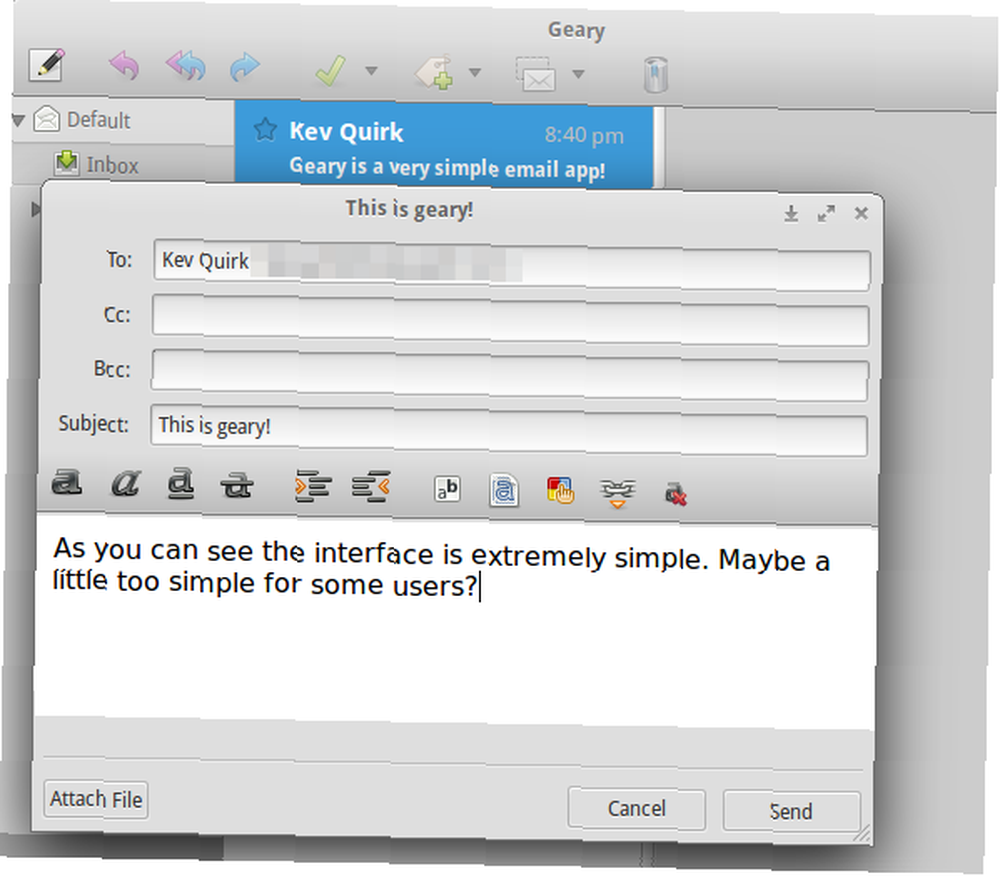Toggle strikethrough formatting

point(237,485)
